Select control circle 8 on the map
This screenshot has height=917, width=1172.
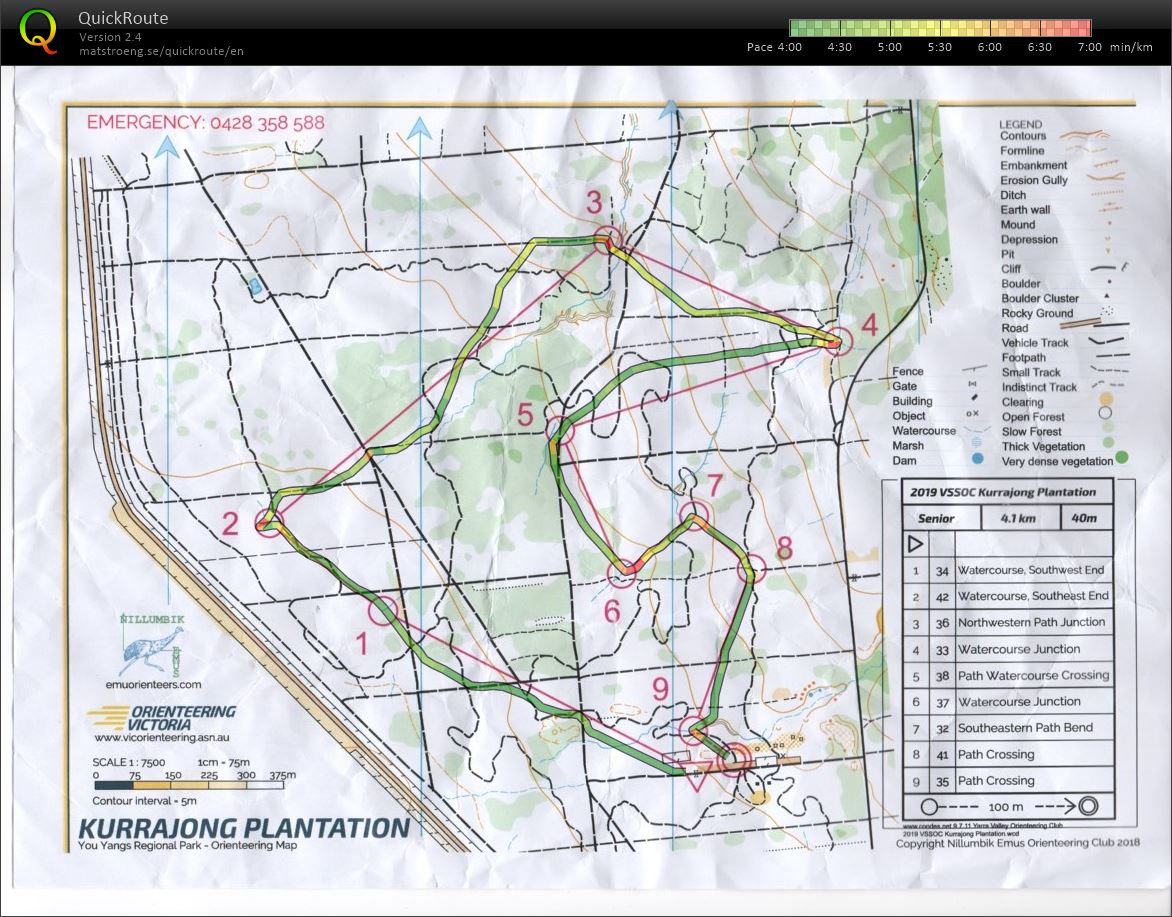click(x=750, y=570)
